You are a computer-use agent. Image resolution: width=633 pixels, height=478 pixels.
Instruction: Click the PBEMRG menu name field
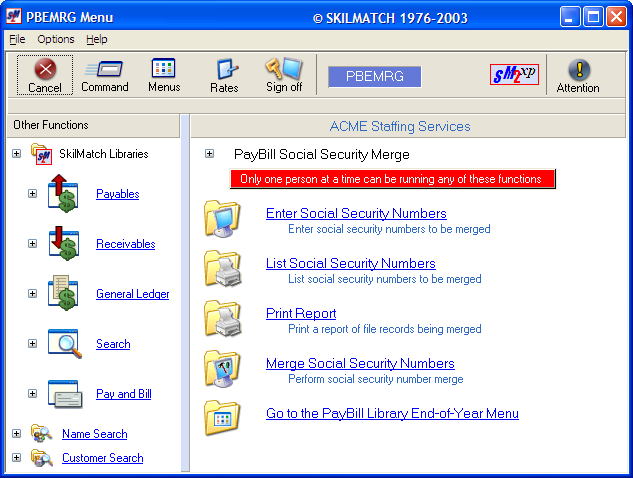[375, 76]
